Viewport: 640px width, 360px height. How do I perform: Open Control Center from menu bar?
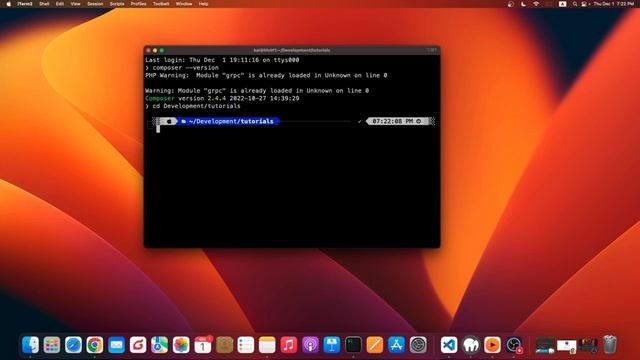[x=584, y=4]
